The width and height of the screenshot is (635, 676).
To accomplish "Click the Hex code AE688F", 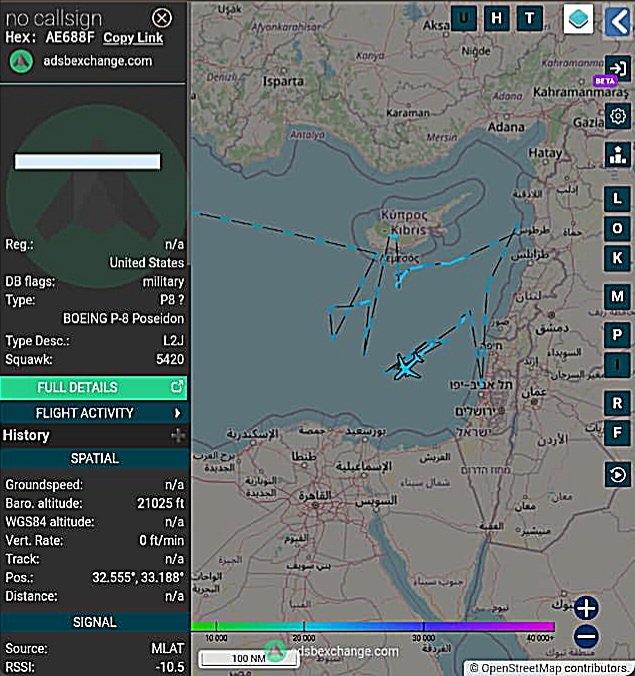I will 70,38.
